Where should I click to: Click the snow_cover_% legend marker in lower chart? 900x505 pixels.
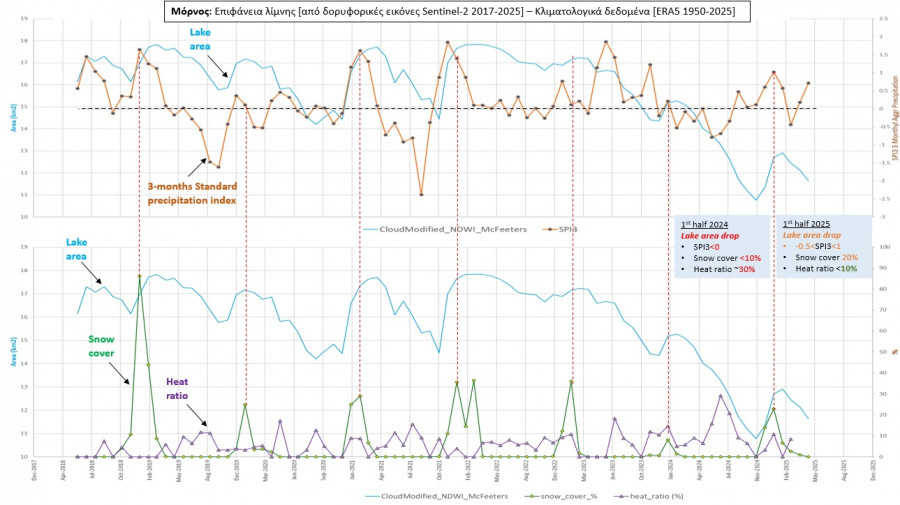point(533,495)
